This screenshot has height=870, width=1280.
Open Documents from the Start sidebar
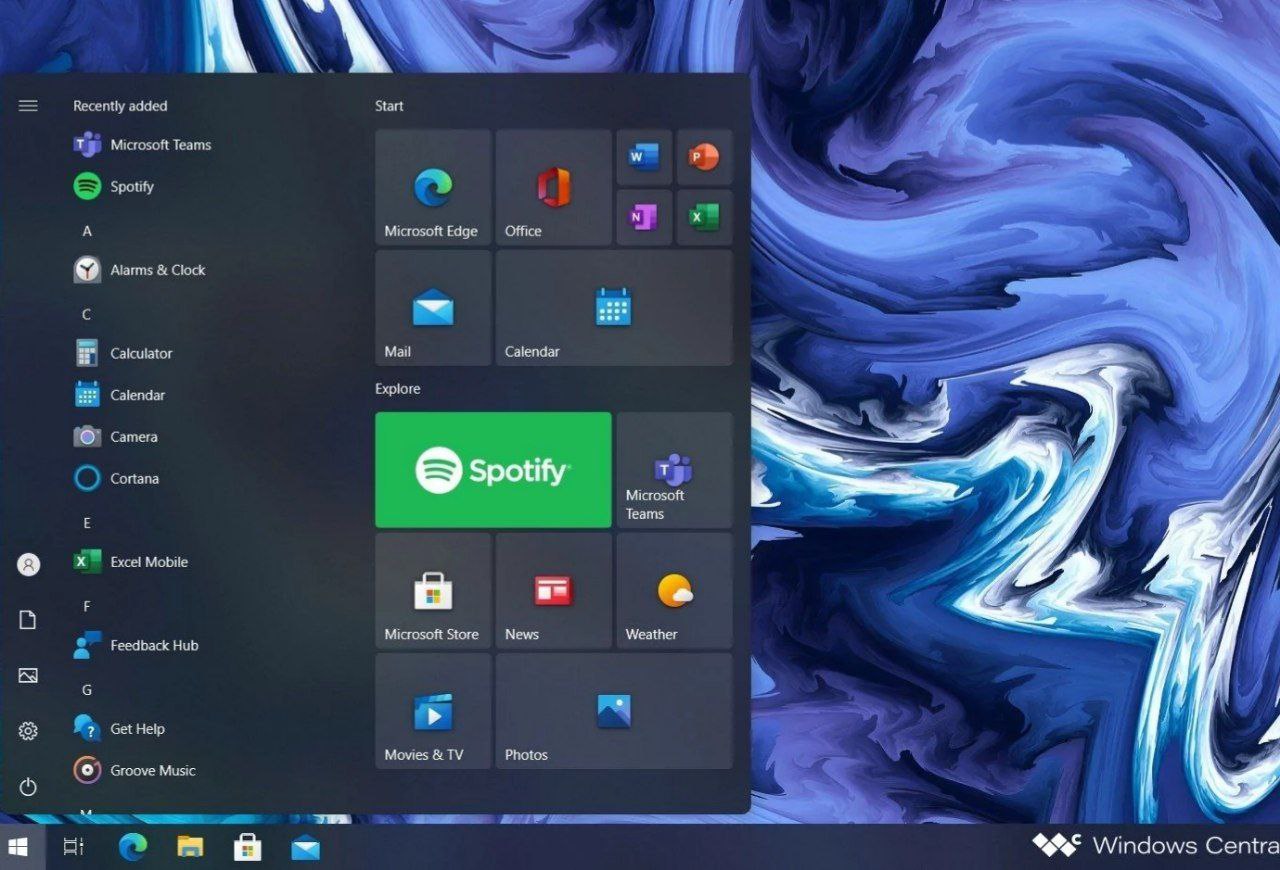click(28, 620)
